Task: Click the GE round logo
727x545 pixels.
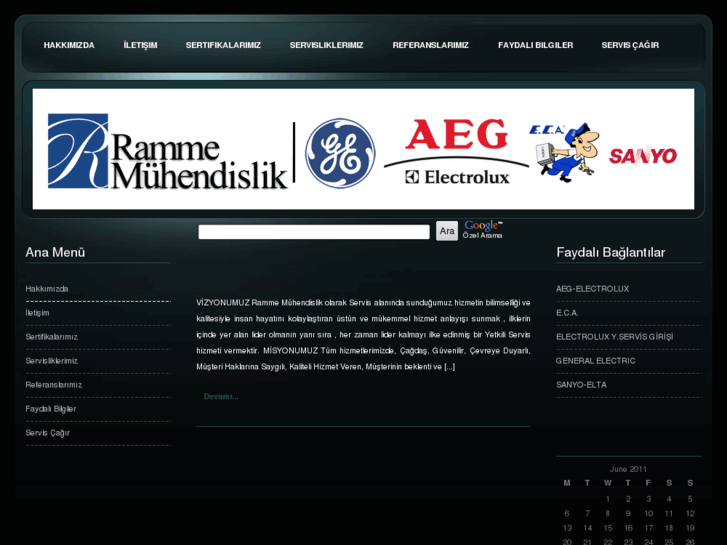Action: click(340, 153)
